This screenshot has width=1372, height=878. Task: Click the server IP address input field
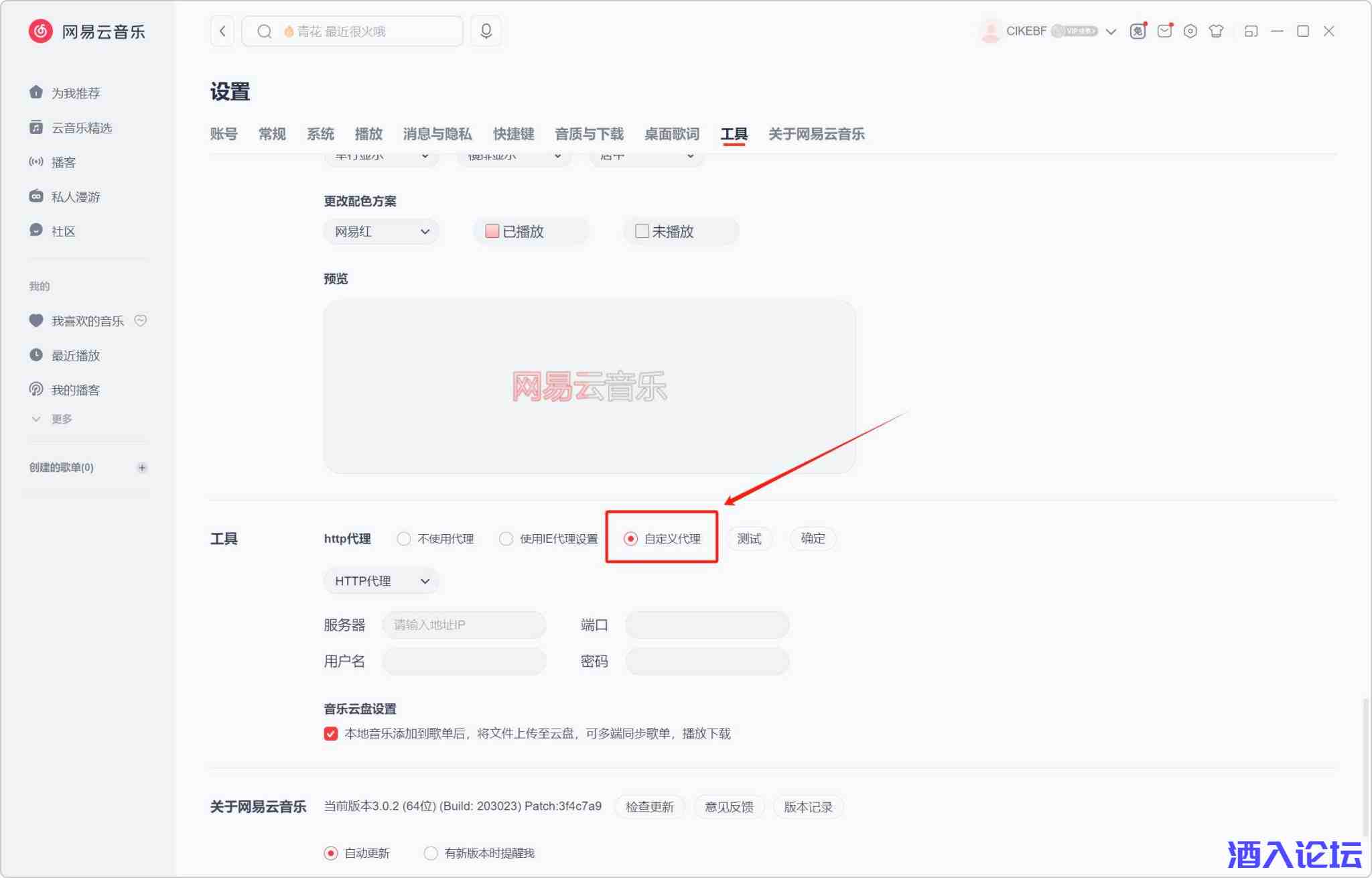(464, 625)
